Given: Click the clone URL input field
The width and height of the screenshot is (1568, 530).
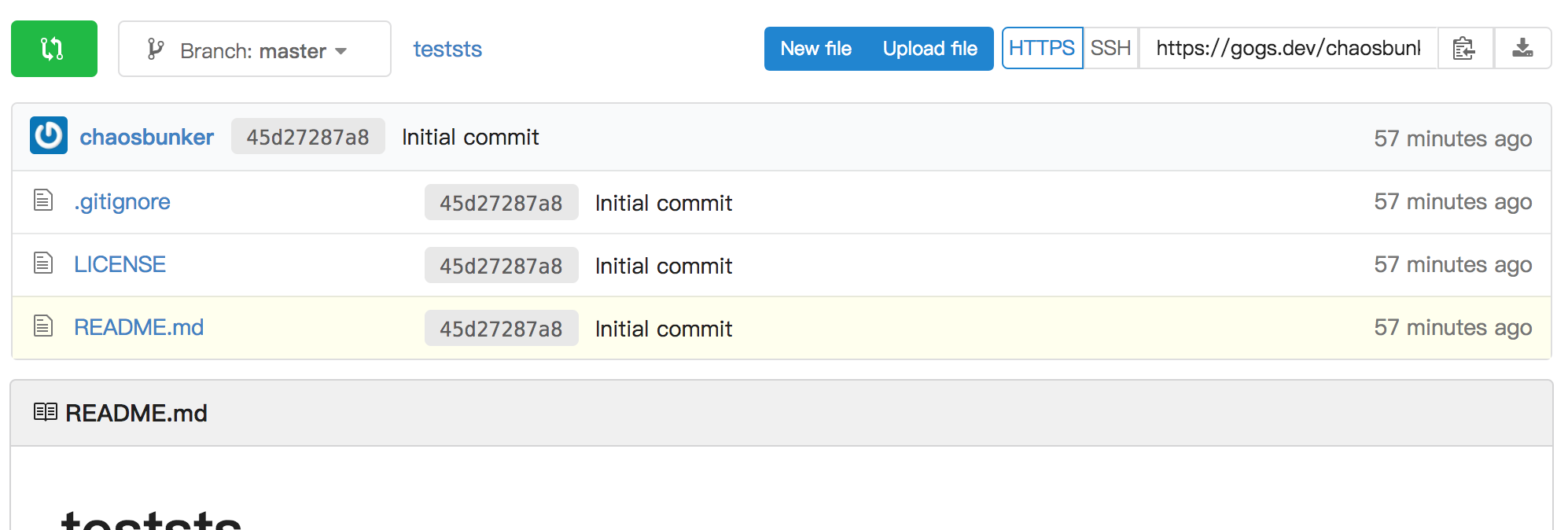Looking at the screenshot, I should 1287,49.
